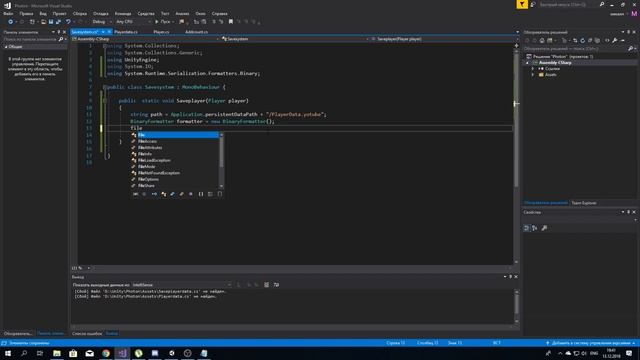
Task: Toggle the purple filter in IntelliSense popup
Action: point(191,194)
